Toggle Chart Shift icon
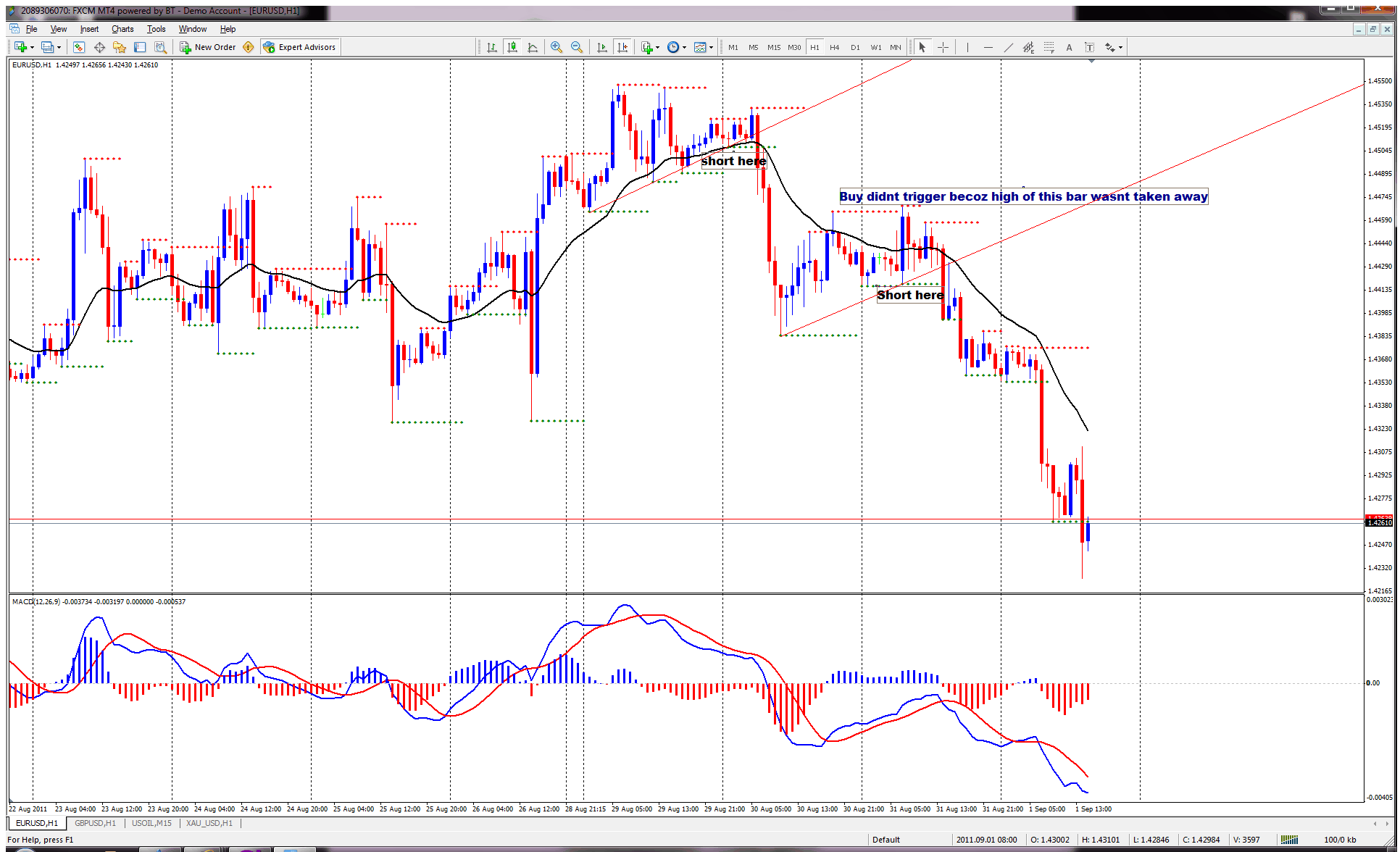The image size is (1400, 852). (622, 47)
